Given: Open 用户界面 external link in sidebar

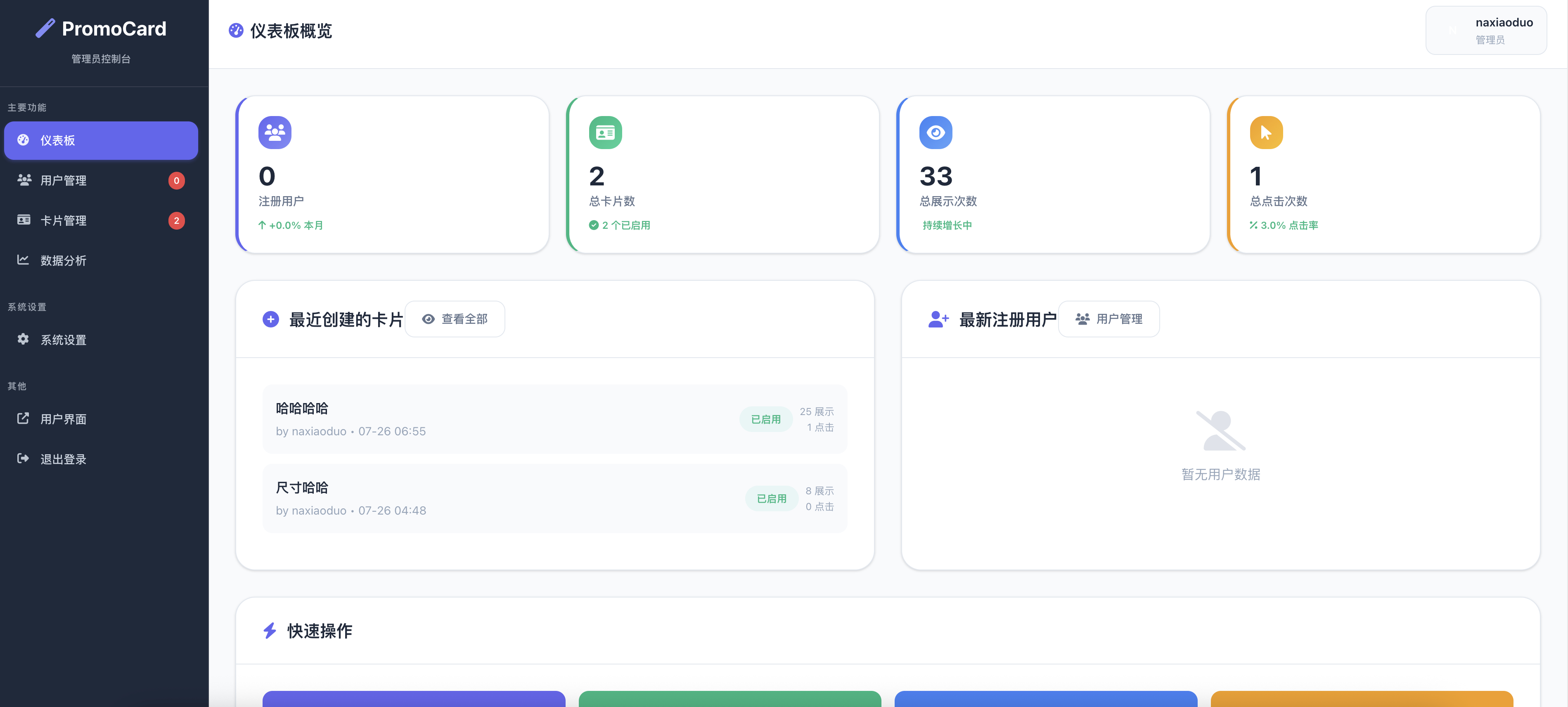Looking at the screenshot, I should 63,419.
